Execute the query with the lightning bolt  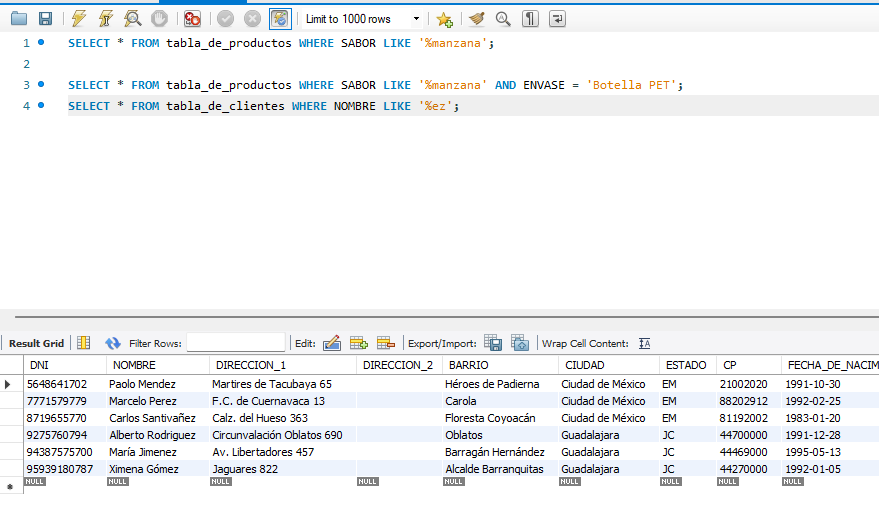79,19
